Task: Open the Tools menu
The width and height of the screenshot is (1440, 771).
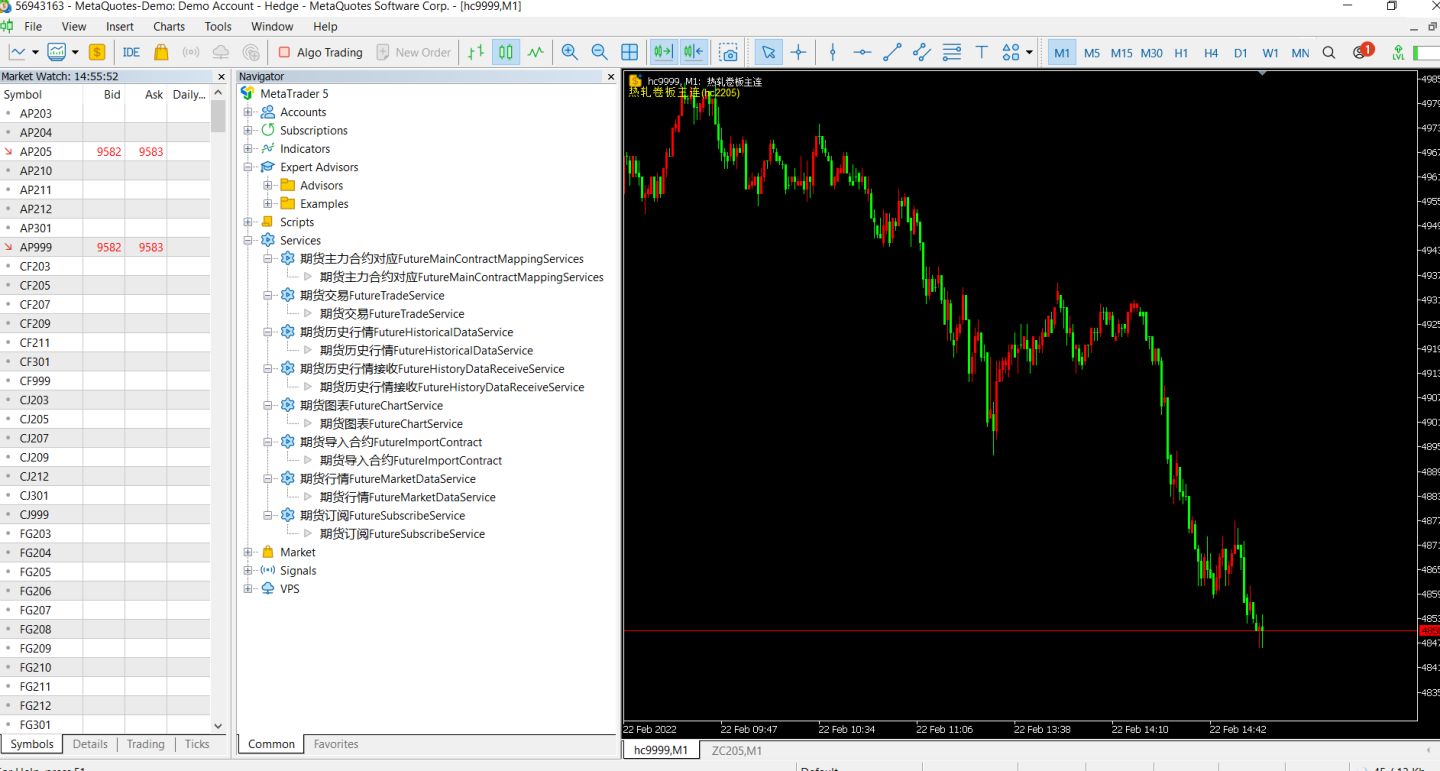Action: pyautogui.click(x=218, y=26)
